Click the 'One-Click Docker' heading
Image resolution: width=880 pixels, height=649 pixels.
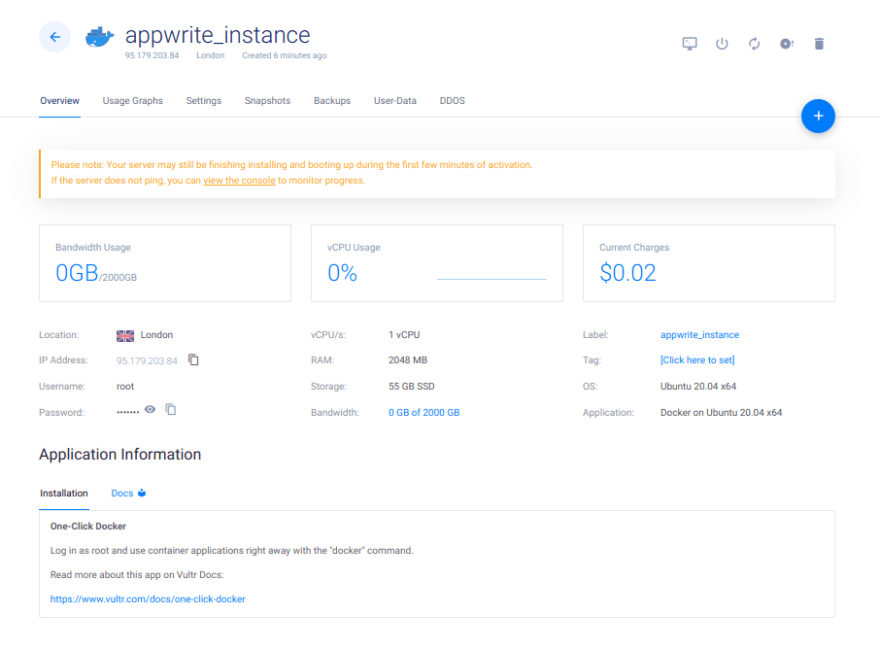coord(88,526)
